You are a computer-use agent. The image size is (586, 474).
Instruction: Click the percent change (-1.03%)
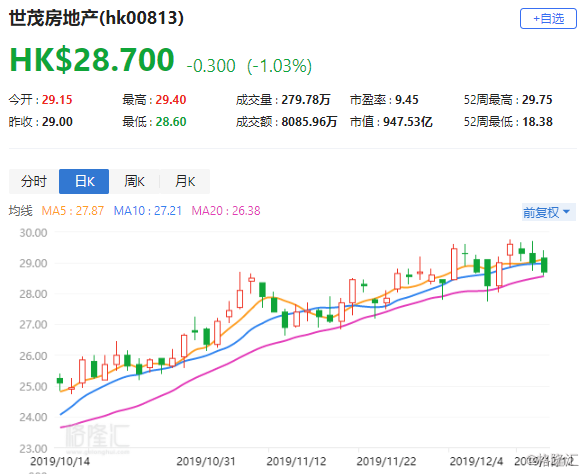tap(279, 66)
